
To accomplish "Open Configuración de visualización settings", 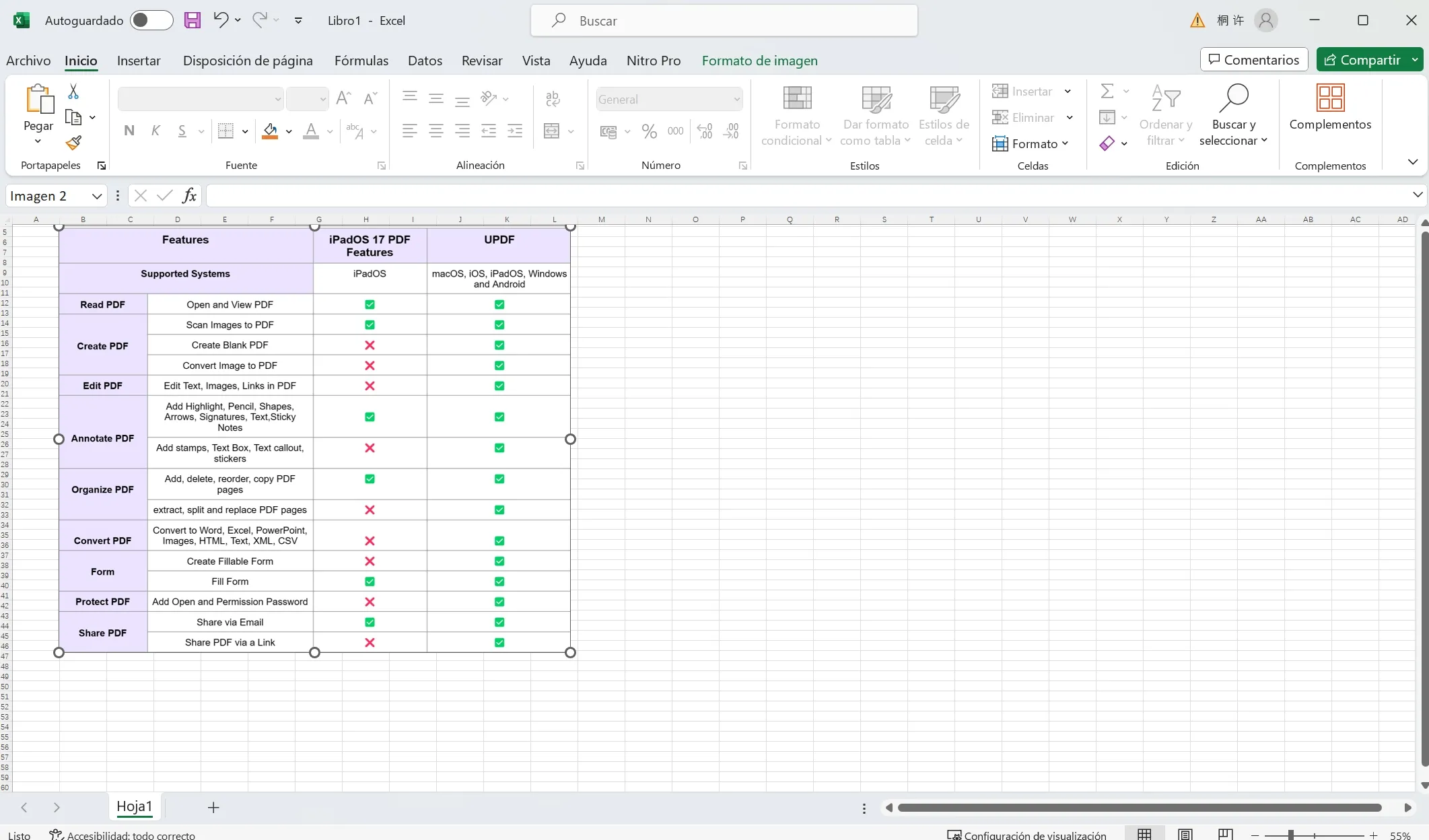I will coord(1027,835).
